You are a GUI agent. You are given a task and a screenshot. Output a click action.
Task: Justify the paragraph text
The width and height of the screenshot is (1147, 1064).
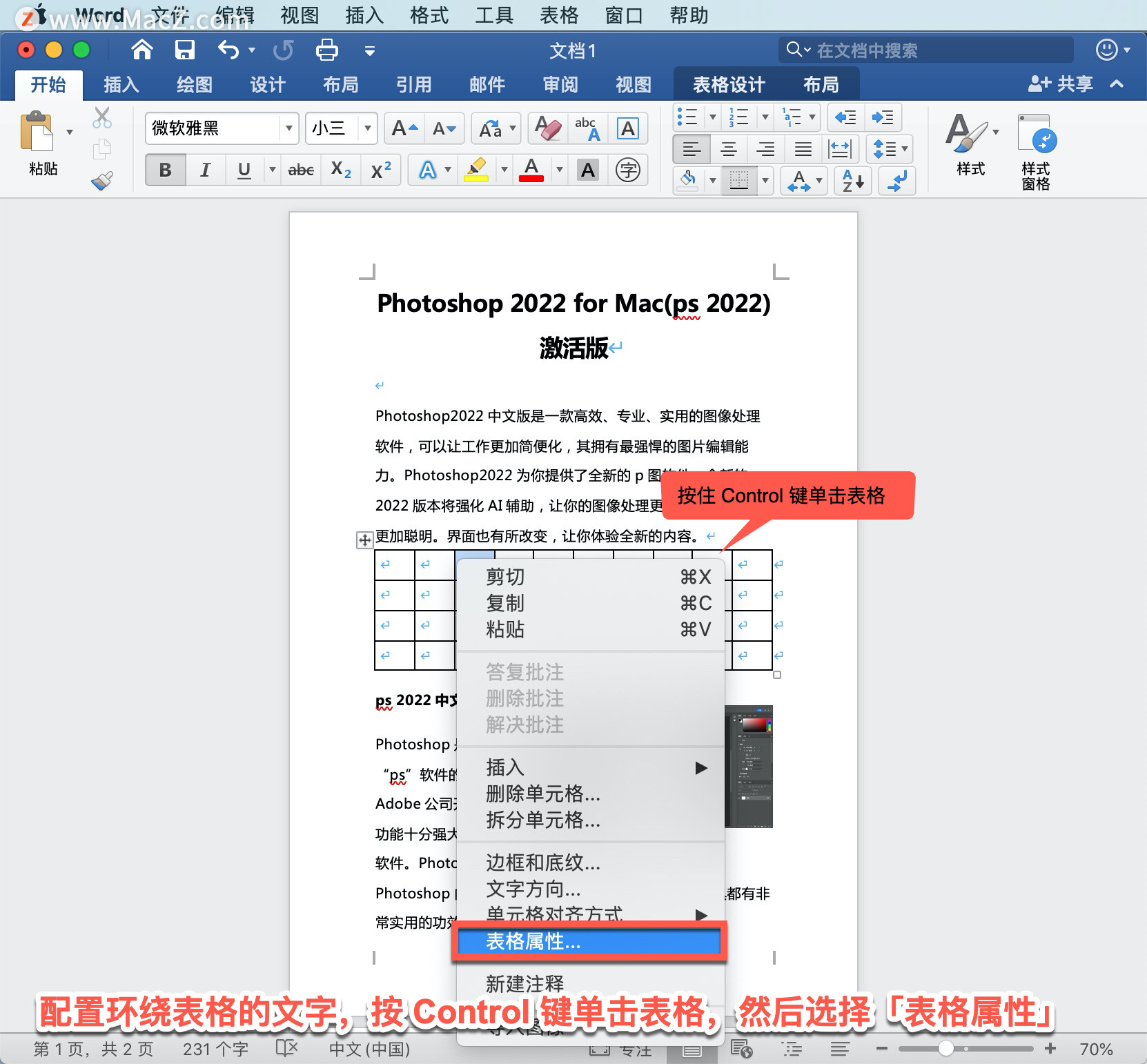coord(803,149)
